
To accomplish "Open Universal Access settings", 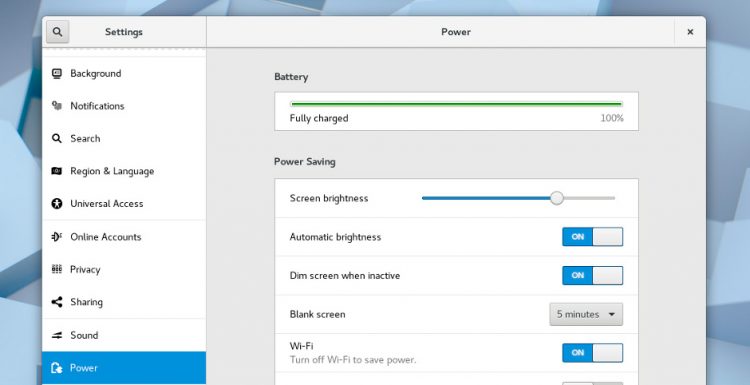I will click(124, 204).
